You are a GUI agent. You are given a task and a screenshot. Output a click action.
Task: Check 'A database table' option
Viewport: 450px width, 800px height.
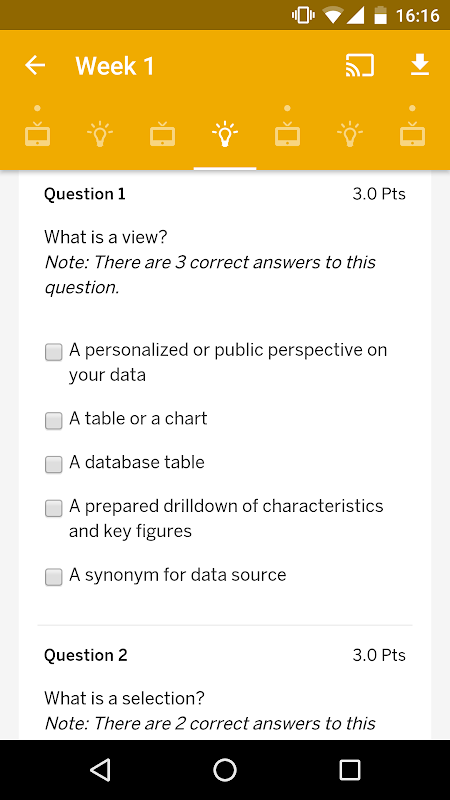coord(54,464)
